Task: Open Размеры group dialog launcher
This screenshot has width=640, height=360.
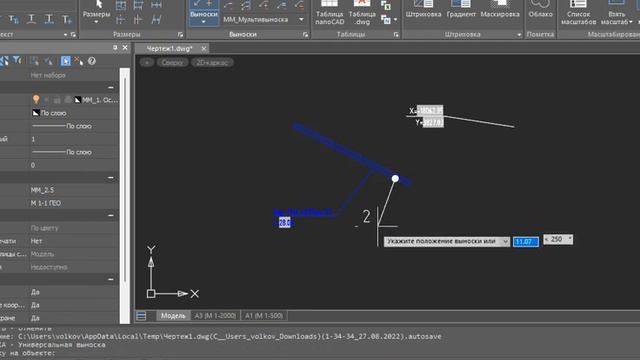Action: coord(180,35)
